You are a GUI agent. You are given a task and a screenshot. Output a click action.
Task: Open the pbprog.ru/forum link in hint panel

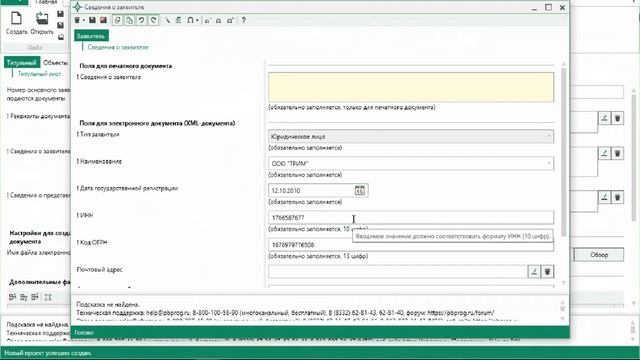tap(461, 313)
